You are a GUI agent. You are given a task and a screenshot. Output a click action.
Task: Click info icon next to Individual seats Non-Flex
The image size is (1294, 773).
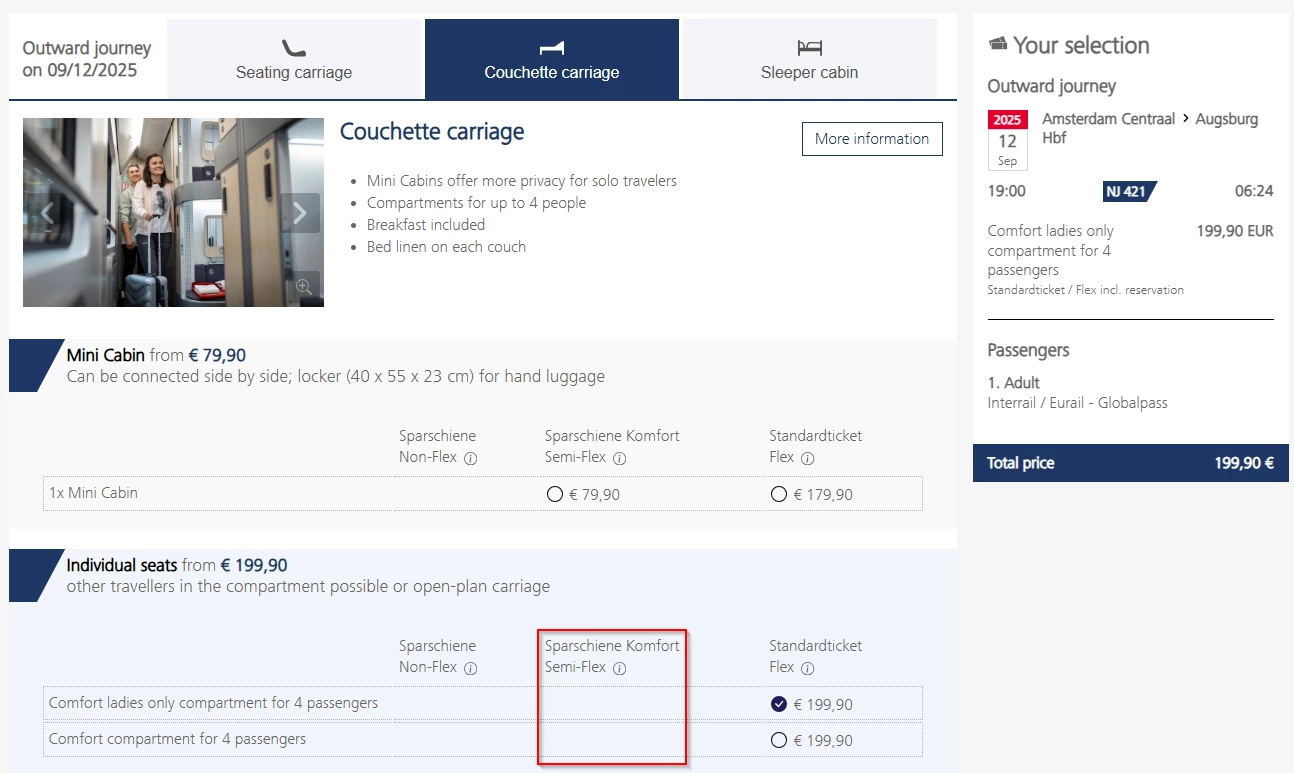pyautogui.click(x=470, y=668)
